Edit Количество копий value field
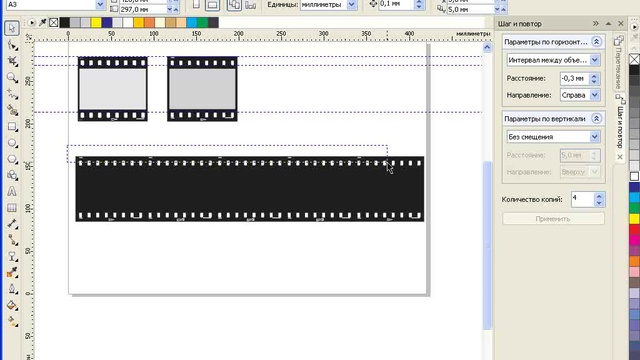 pyautogui.click(x=582, y=200)
